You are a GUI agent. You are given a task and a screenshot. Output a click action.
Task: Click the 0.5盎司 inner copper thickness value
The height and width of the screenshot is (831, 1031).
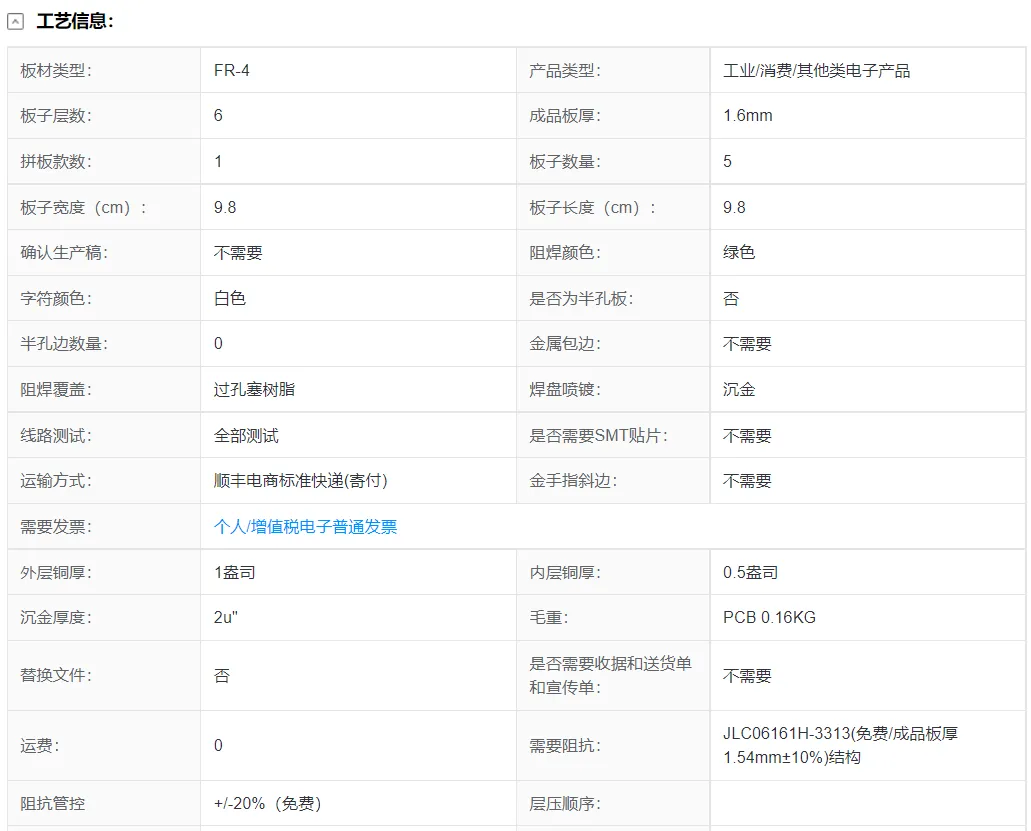pos(750,573)
